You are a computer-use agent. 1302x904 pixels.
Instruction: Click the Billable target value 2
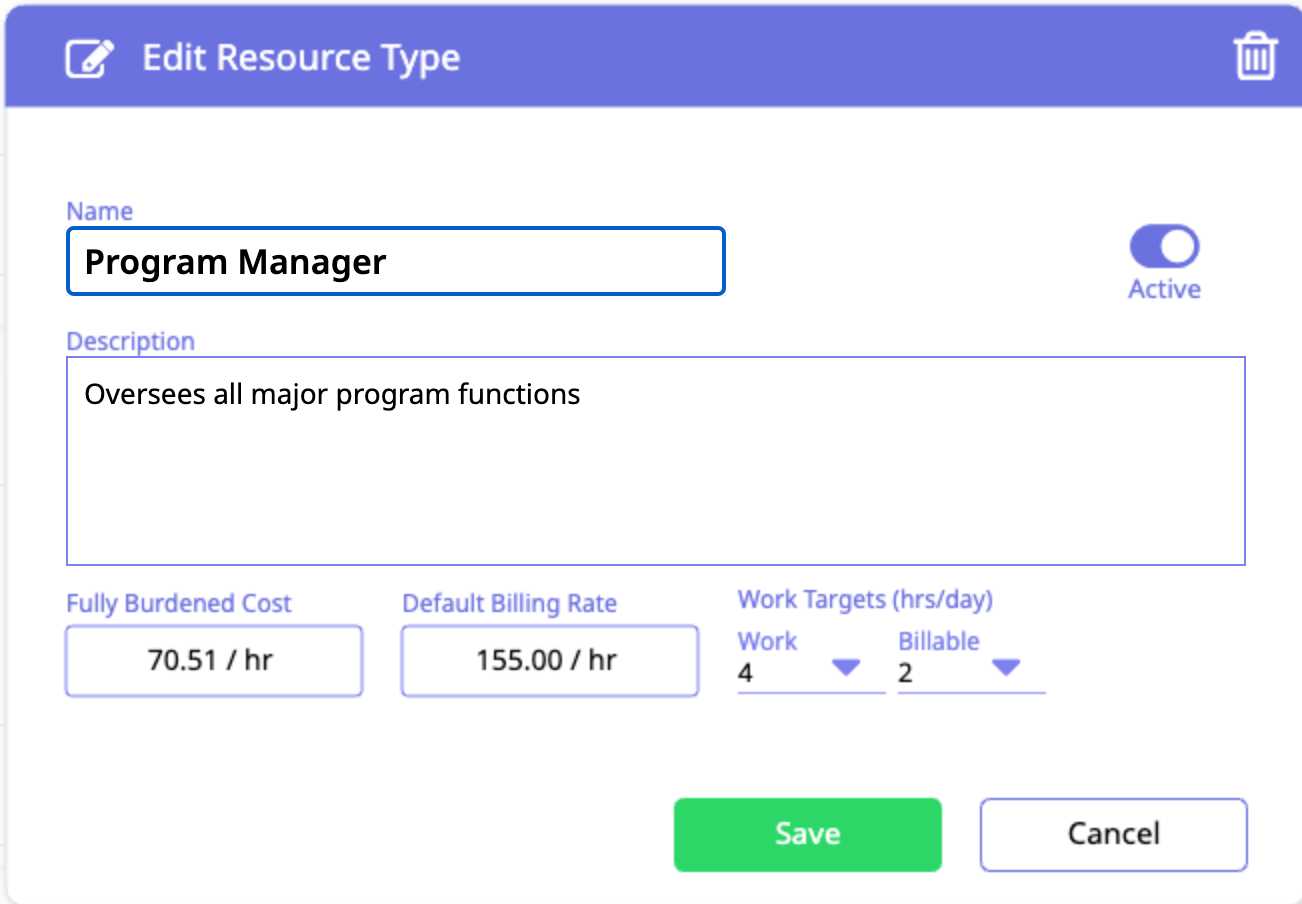click(x=906, y=673)
